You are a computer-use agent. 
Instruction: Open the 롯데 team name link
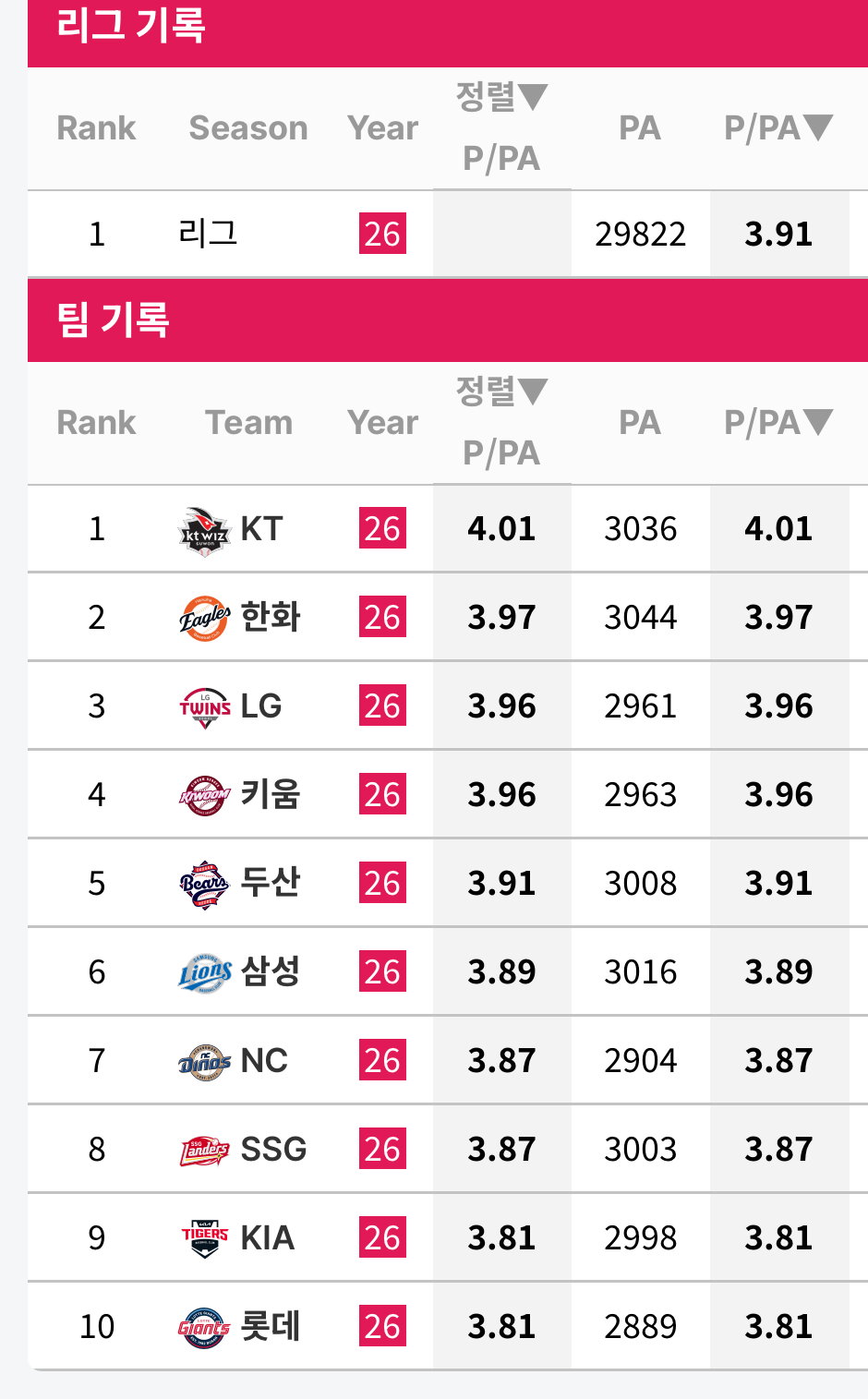tap(270, 1327)
